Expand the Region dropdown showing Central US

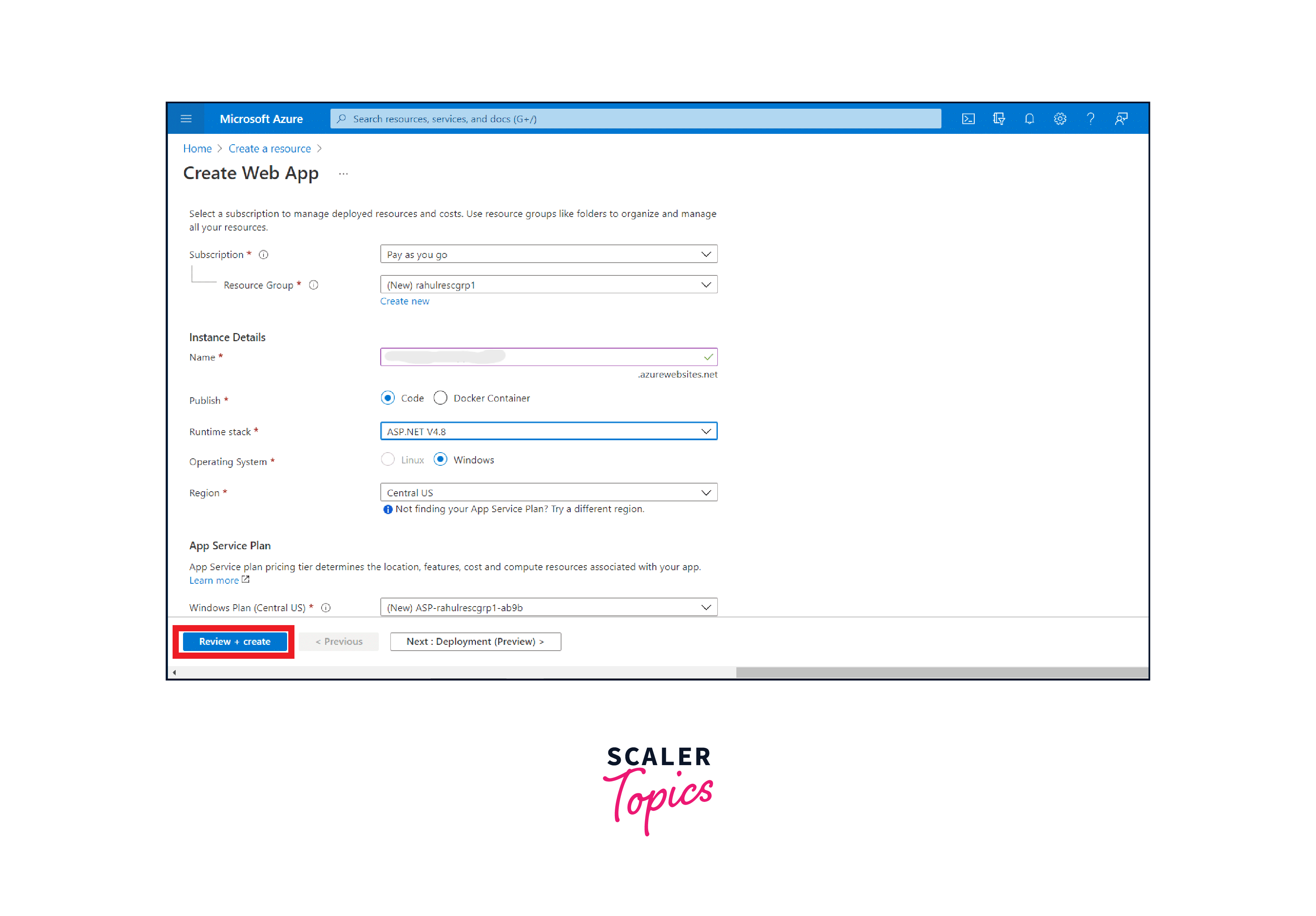549,493
